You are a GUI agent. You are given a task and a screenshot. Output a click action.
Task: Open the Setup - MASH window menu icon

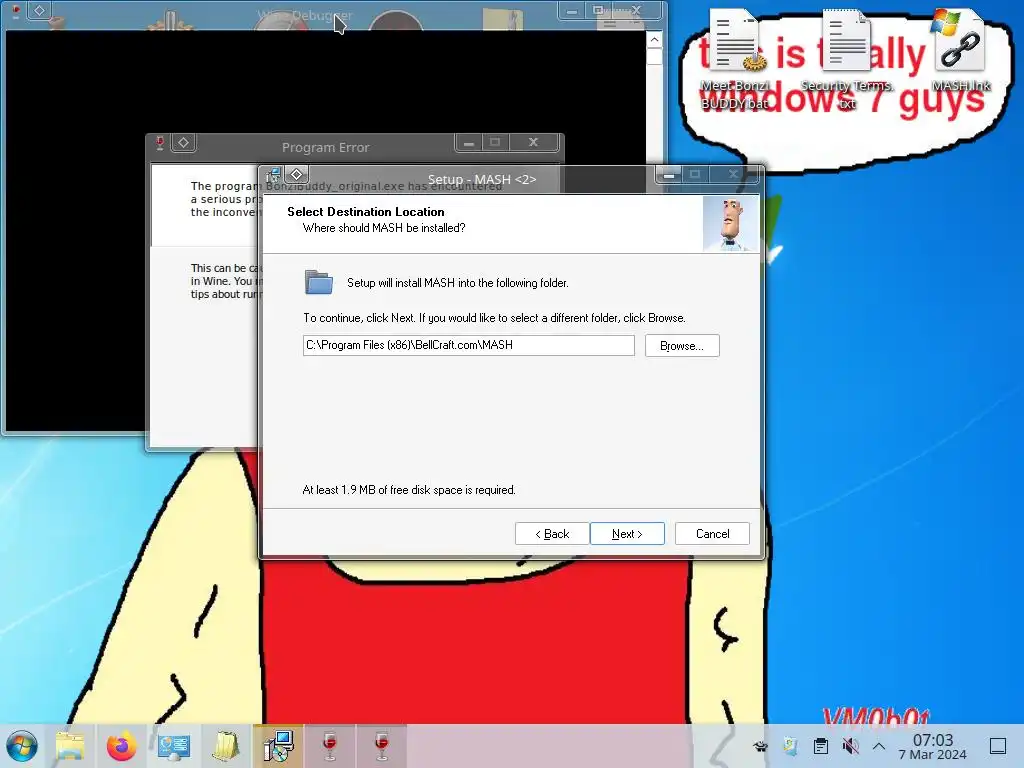(274, 174)
